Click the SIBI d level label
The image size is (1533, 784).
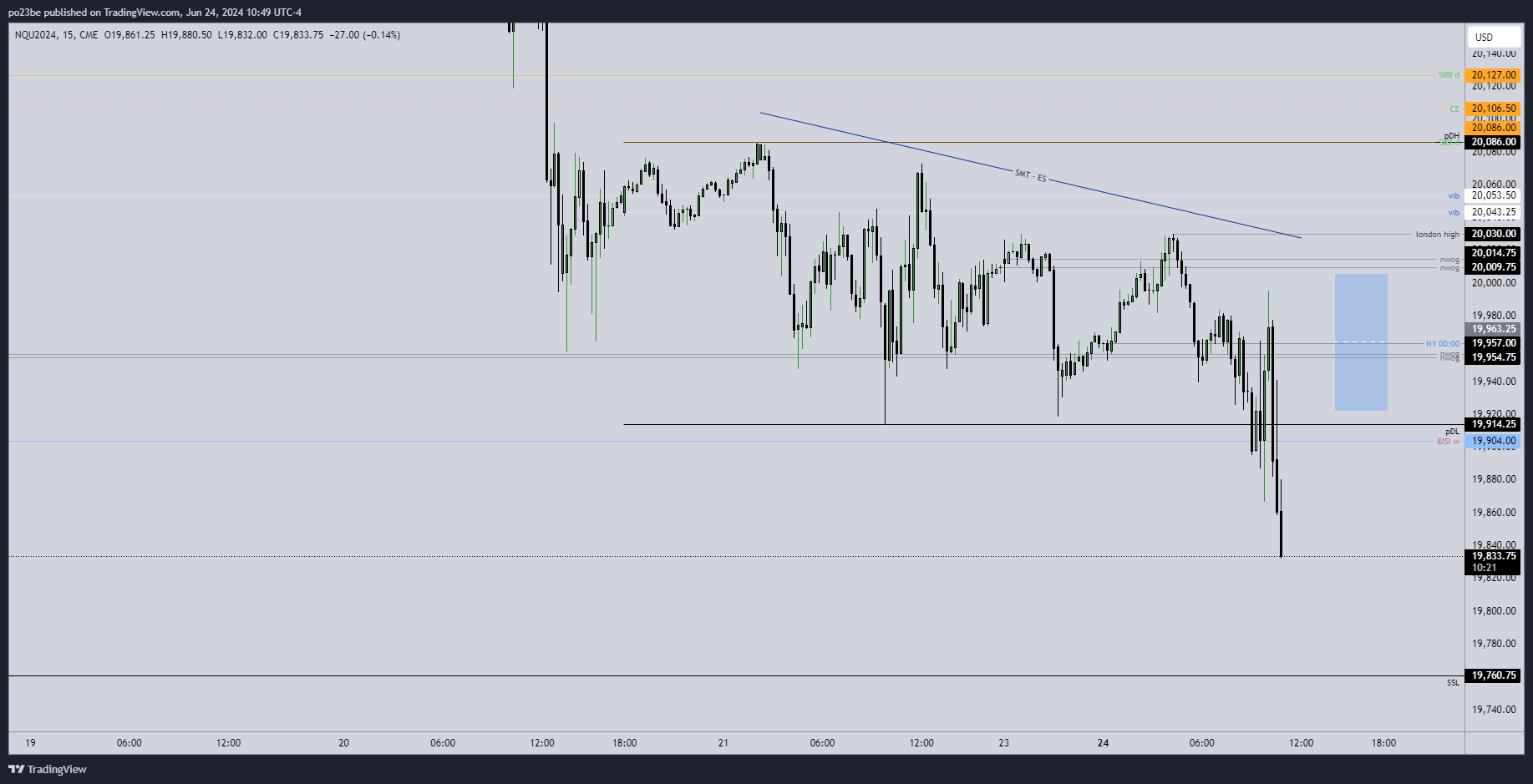(x=1449, y=75)
